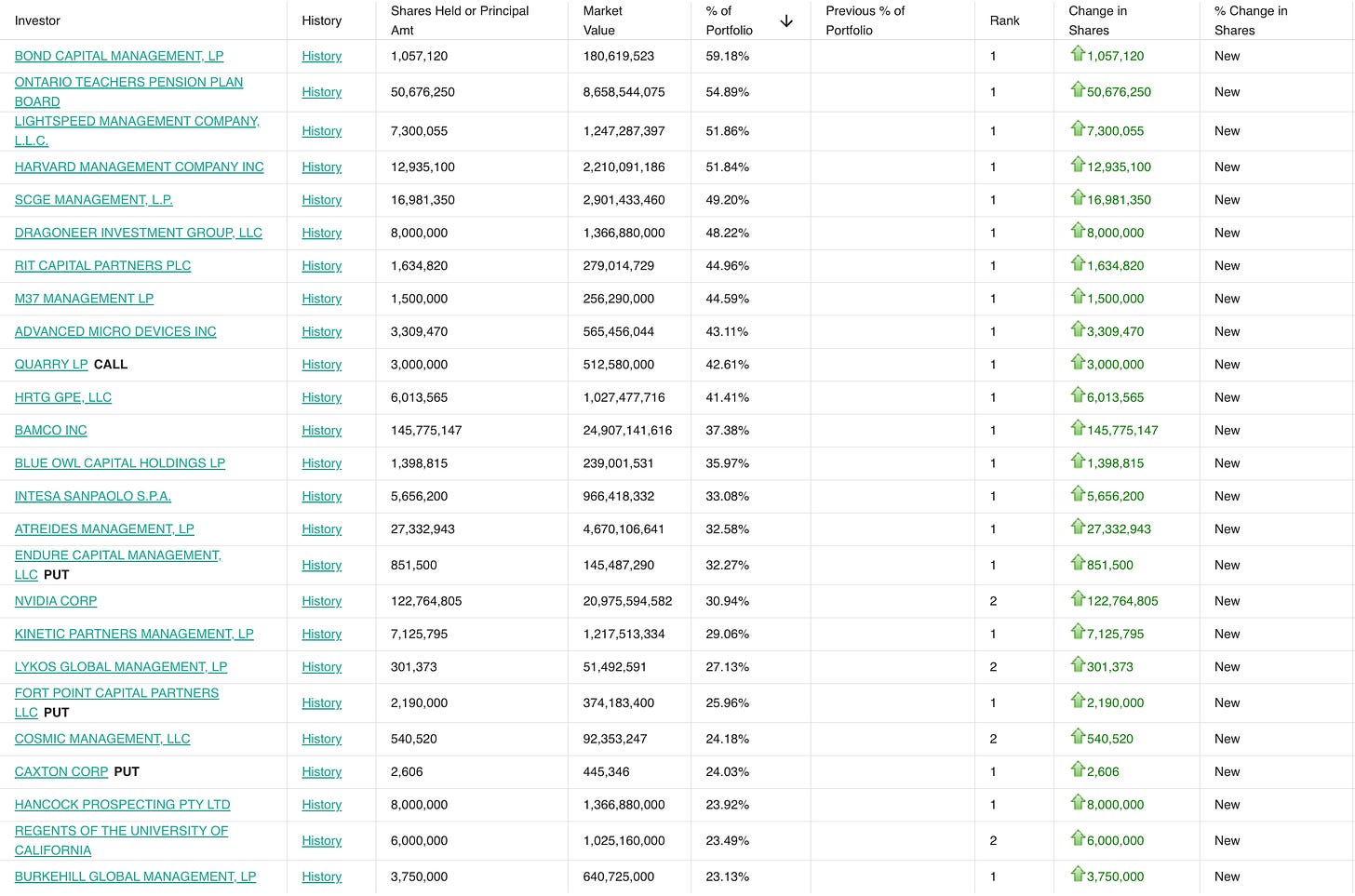The width and height of the screenshot is (1355, 896).
Task: Sort by the Investor column header
Action: (x=37, y=20)
